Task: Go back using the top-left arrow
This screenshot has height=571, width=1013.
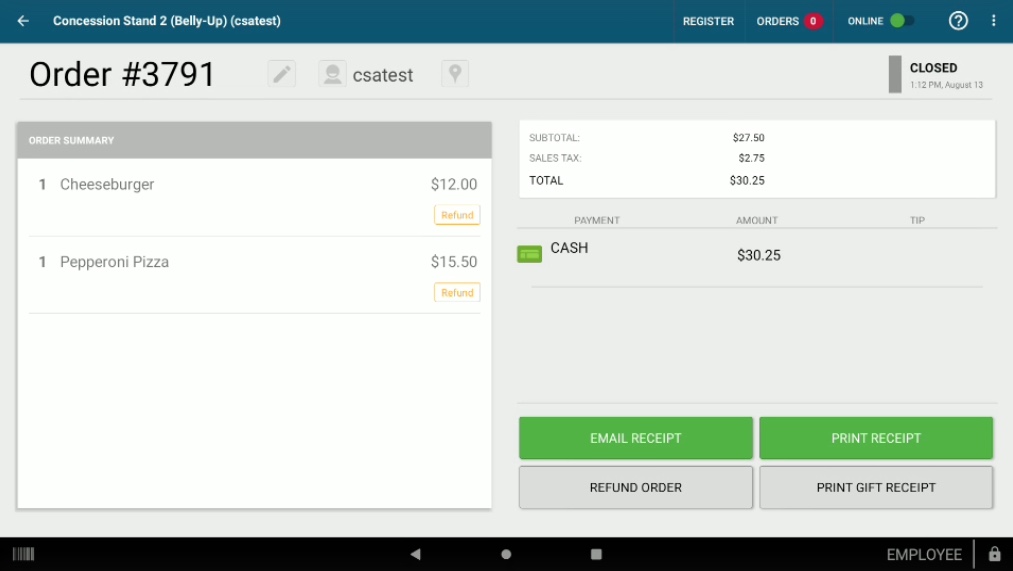Action: tap(23, 21)
